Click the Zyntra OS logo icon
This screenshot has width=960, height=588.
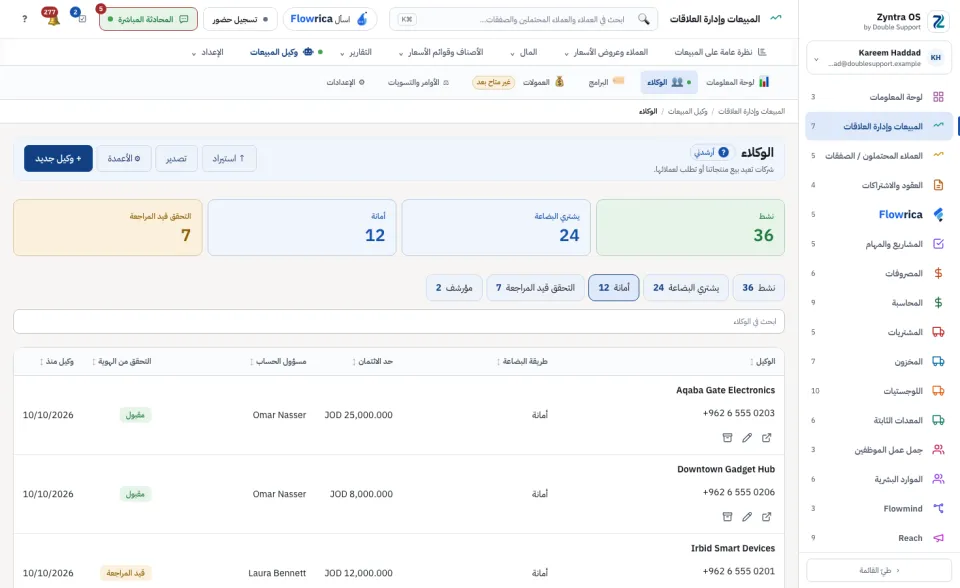[938, 21]
